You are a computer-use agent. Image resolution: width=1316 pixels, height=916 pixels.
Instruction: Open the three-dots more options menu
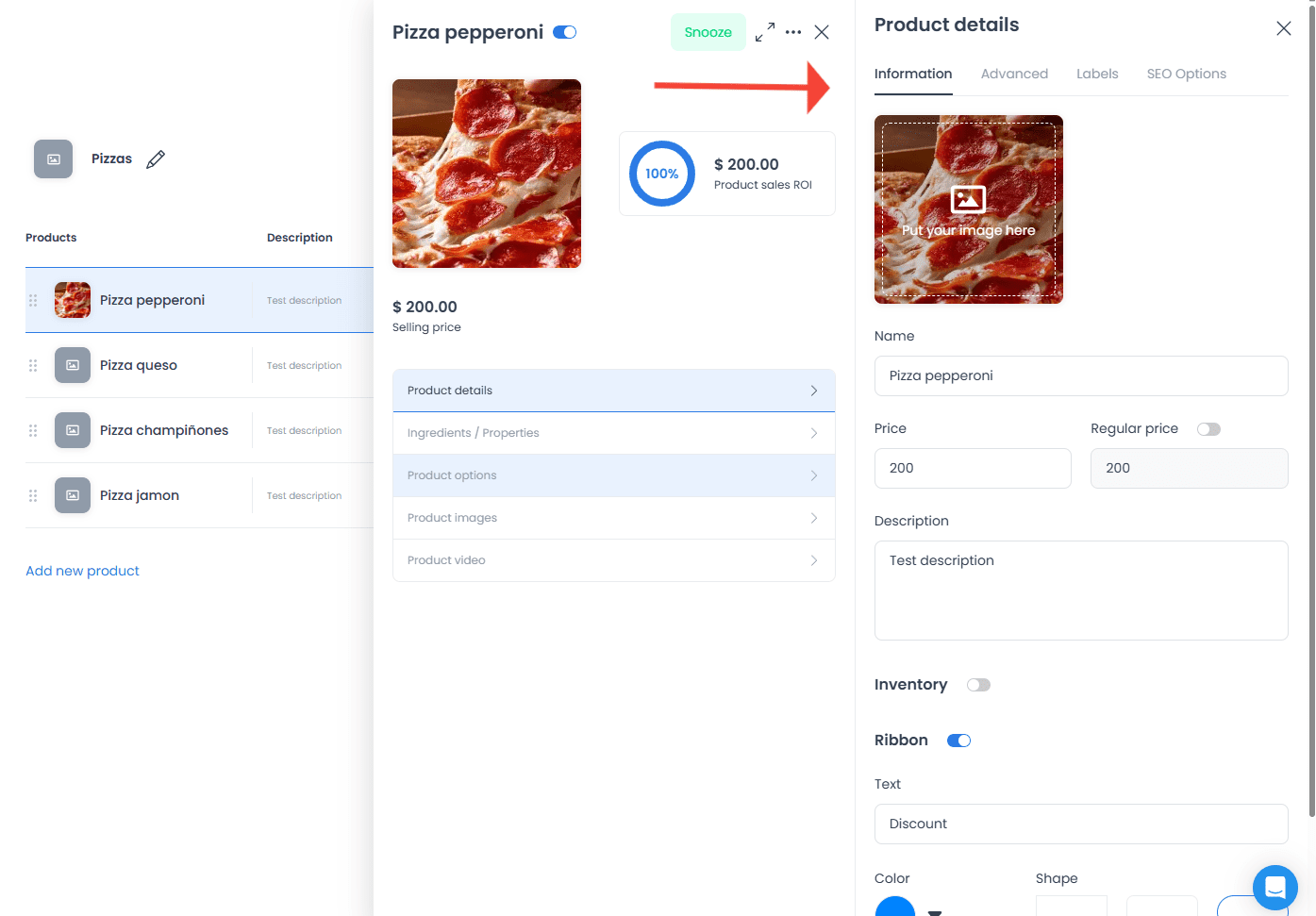click(793, 32)
